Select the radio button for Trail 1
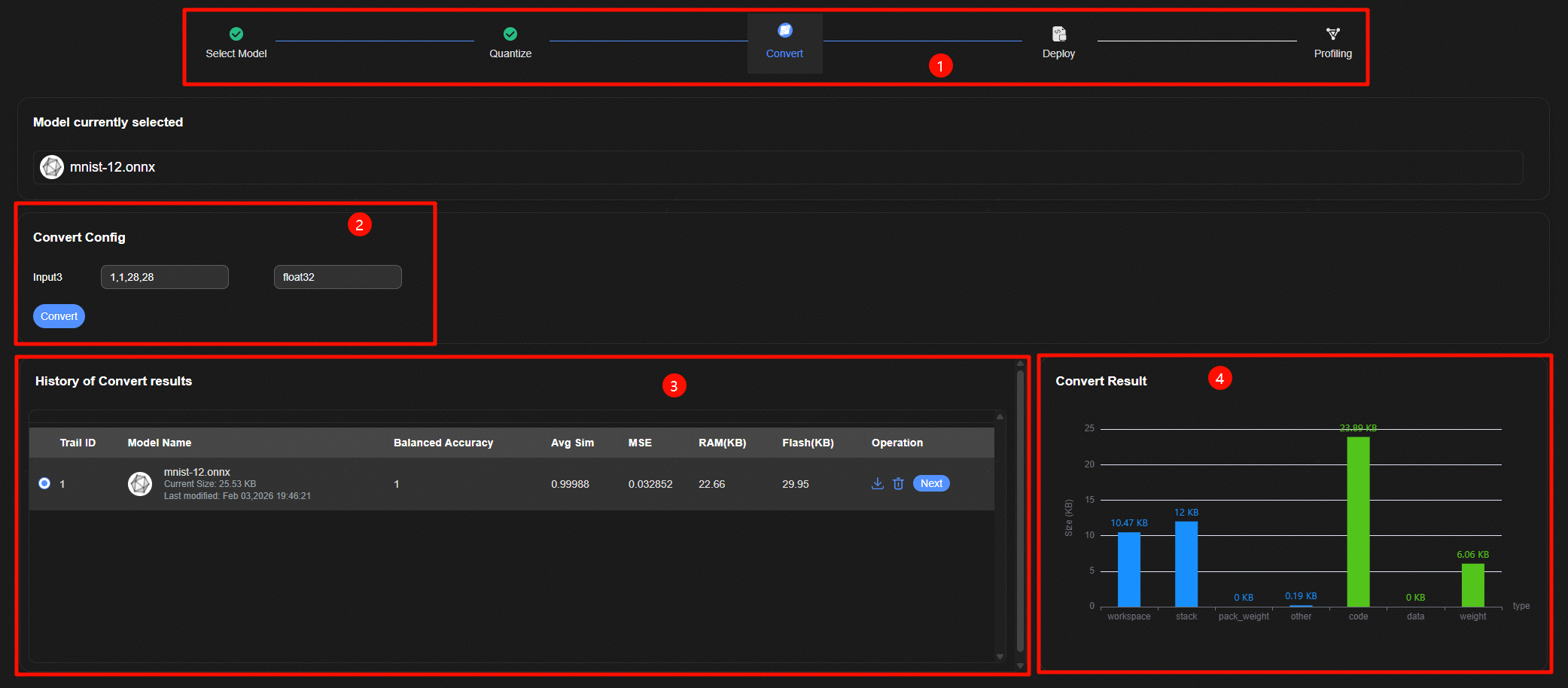The width and height of the screenshot is (1568, 688). (44, 483)
